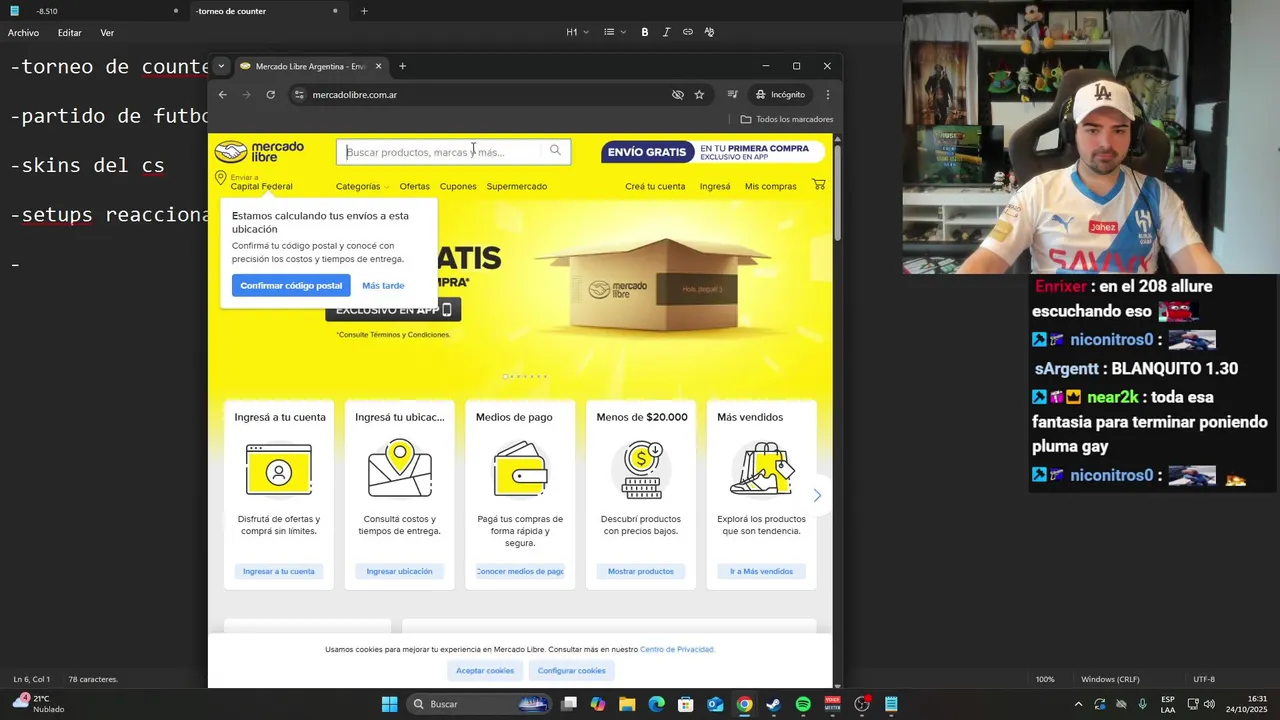Open Chrome media controls icon
This screenshot has width=1280, height=720.
tap(732, 95)
